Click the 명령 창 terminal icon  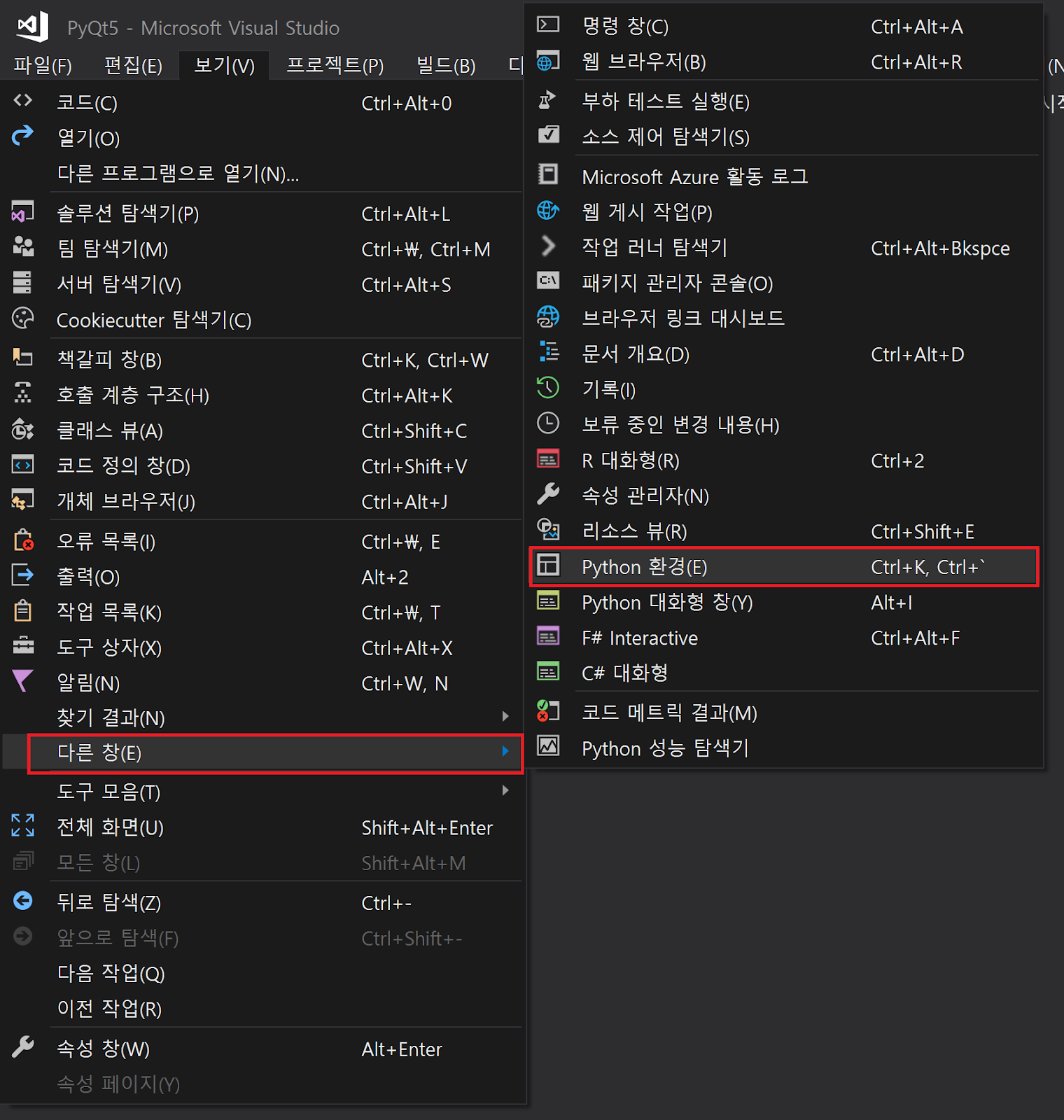[x=548, y=24]
